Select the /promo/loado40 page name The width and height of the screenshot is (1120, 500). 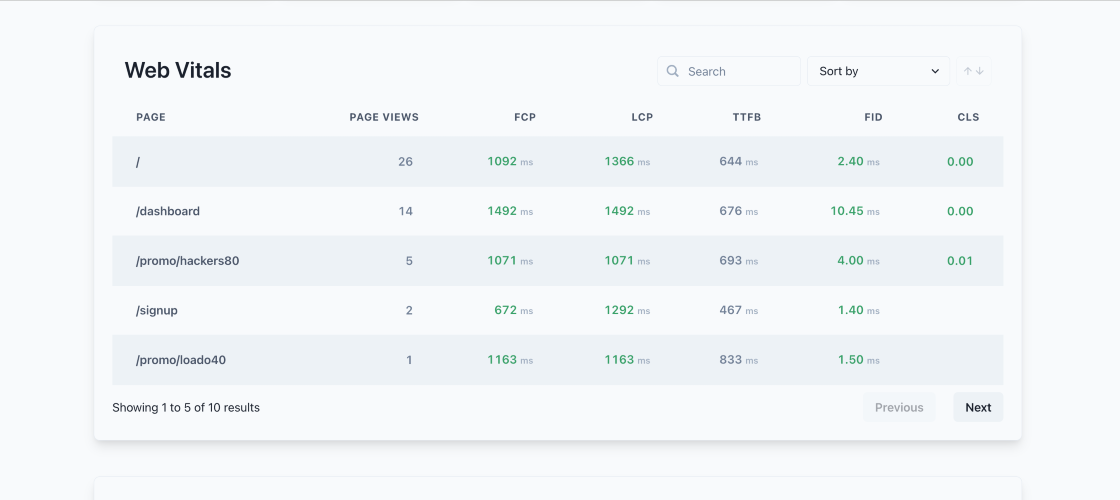click(181, 360)
